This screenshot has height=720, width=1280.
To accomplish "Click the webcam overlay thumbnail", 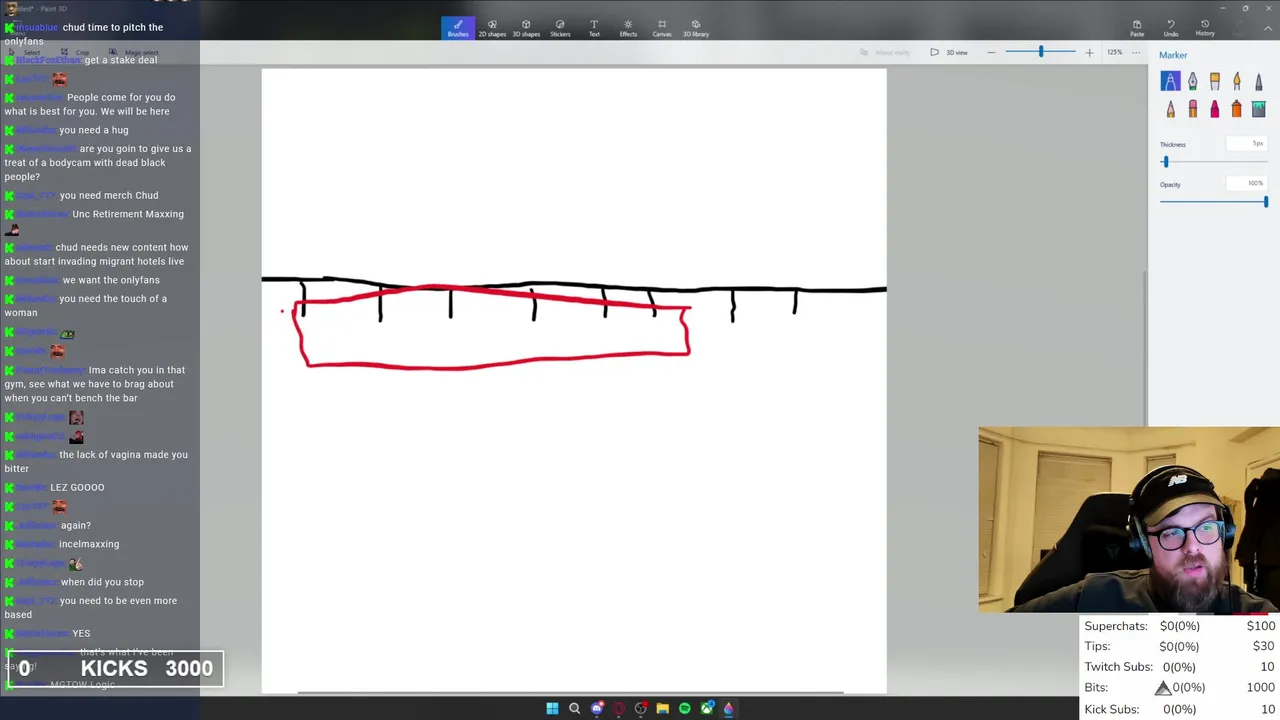I will pos(1129,519).
